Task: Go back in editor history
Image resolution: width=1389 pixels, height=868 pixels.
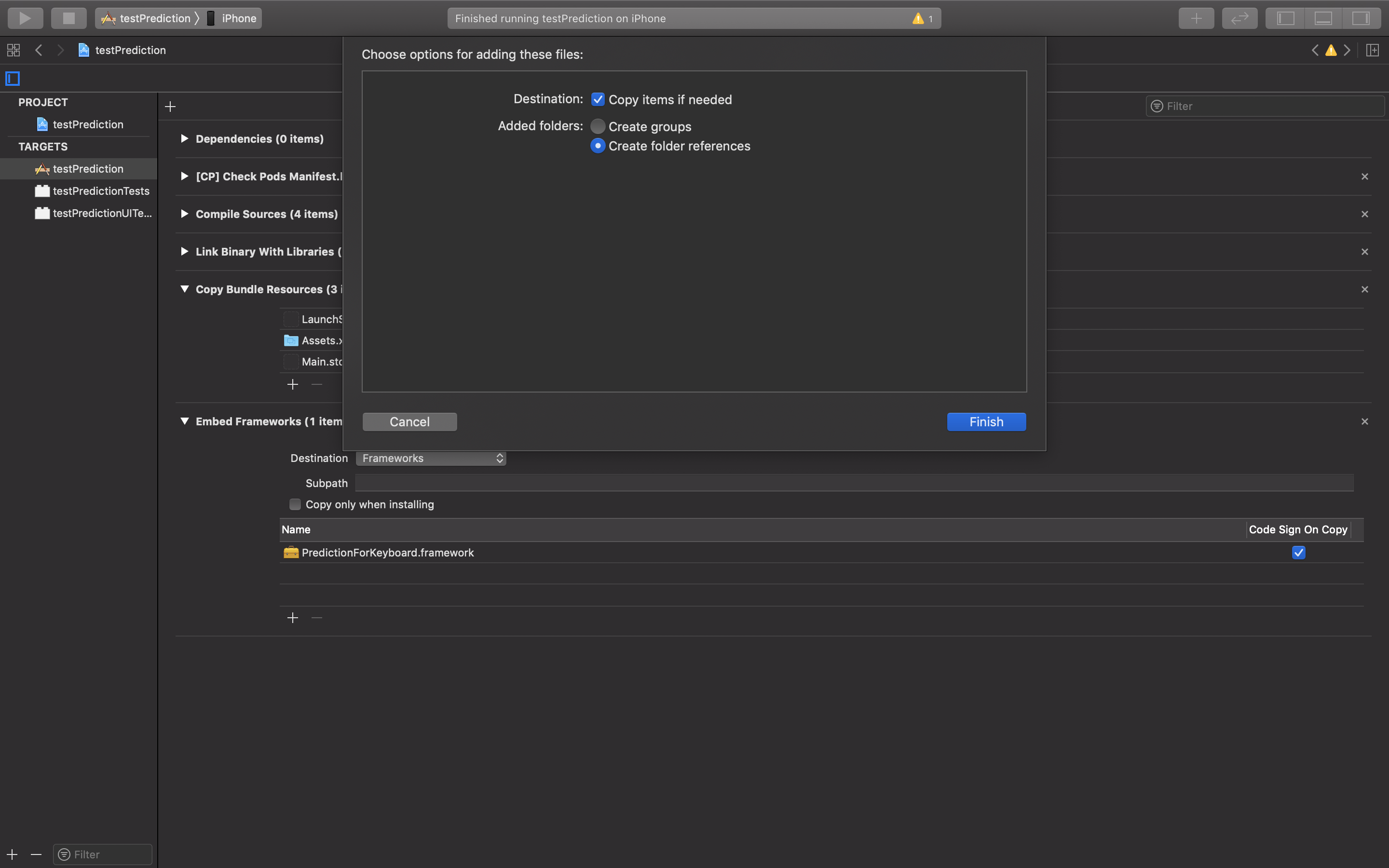Action: (x=39, y=50)
